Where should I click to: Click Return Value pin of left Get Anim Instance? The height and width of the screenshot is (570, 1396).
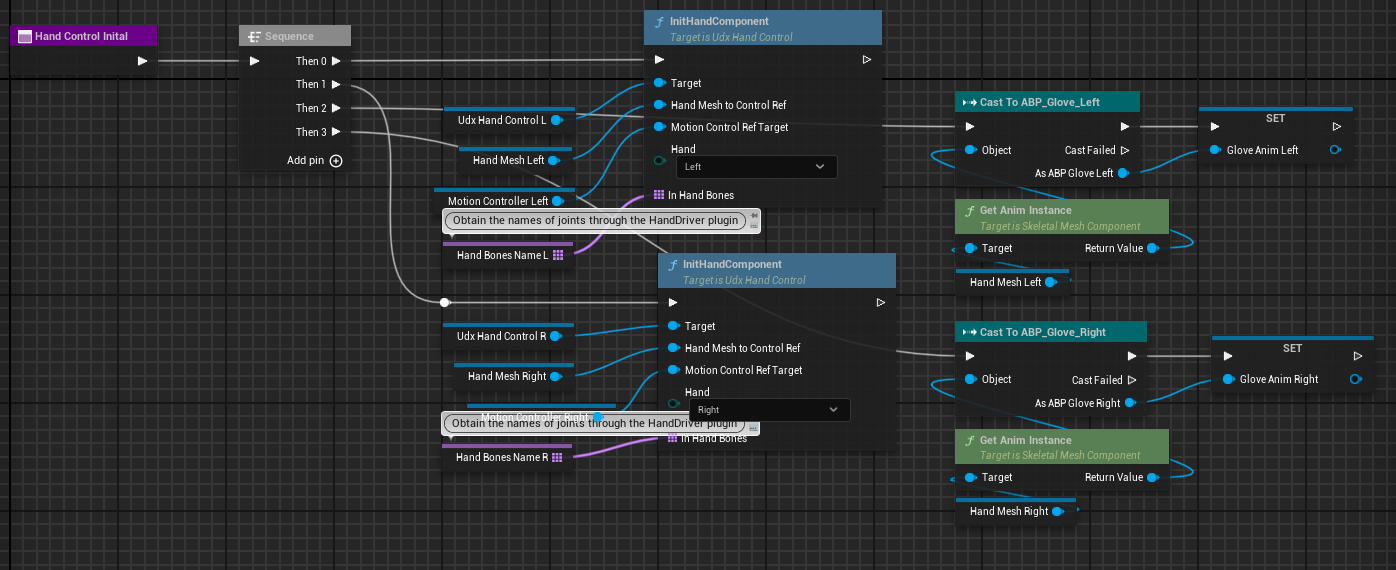[x=1153, y=249]
